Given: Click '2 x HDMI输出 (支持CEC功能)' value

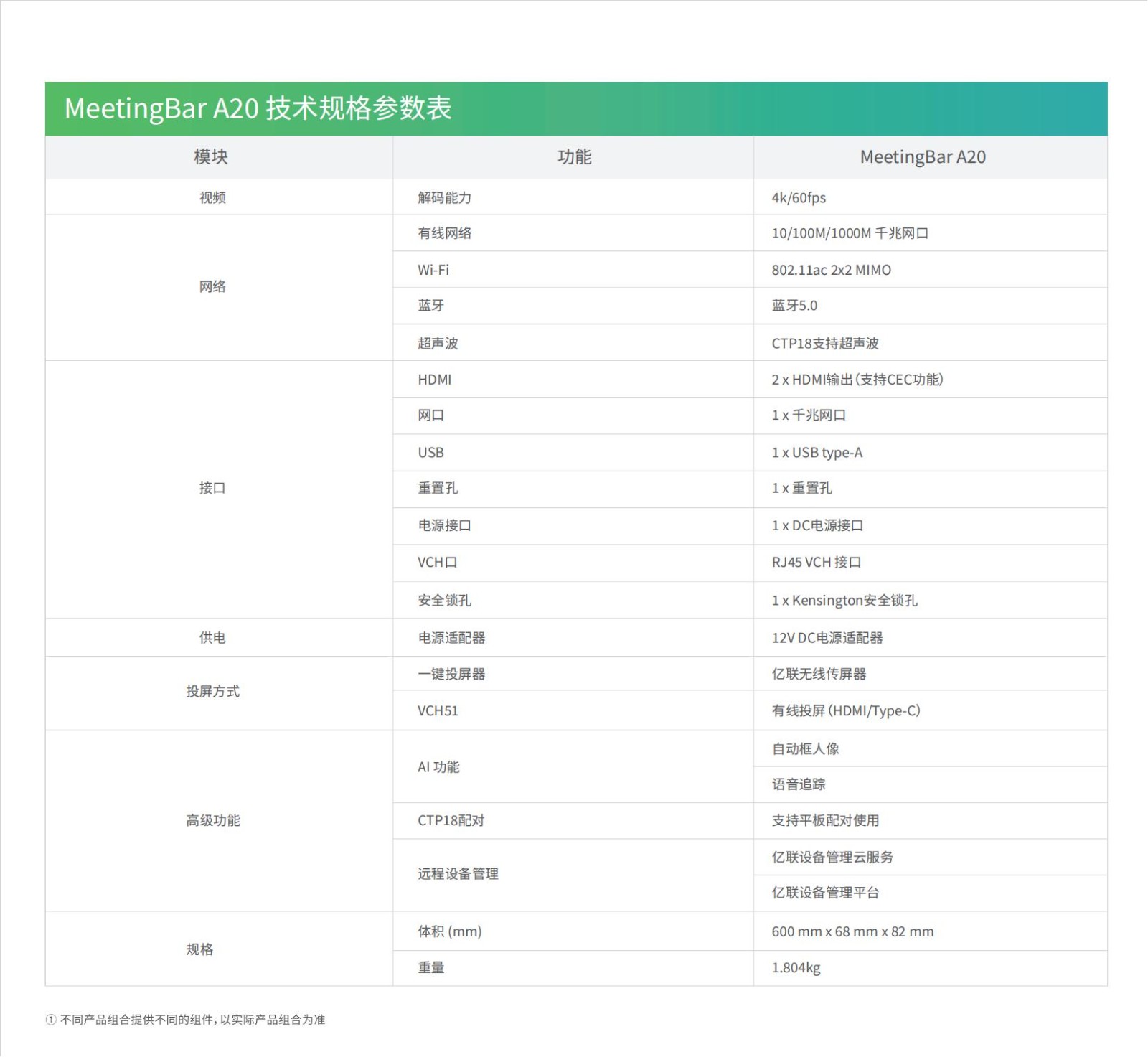Looking at the screenshot, I should click(857, 380).
